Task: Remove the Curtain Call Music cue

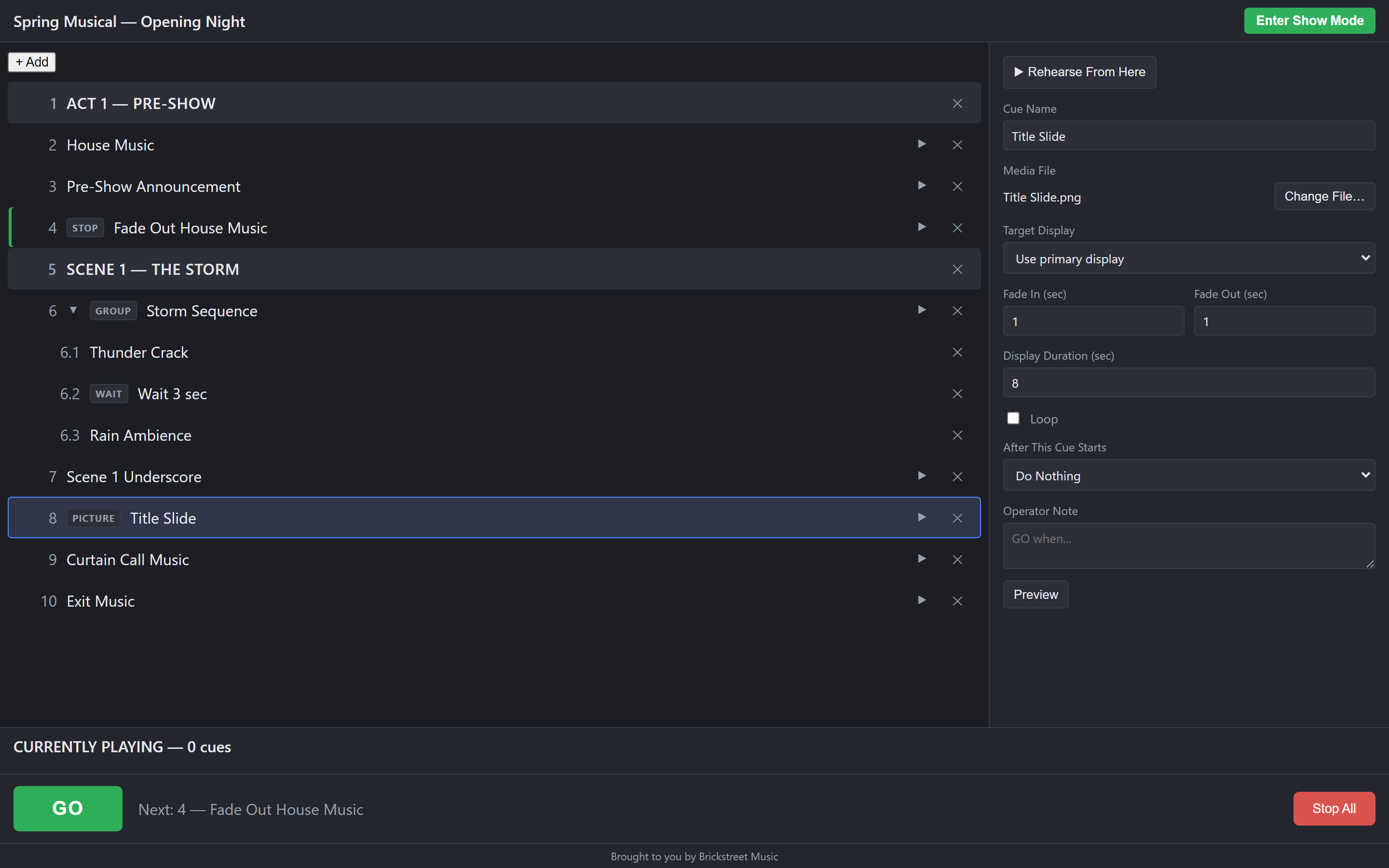Action: point(957,559)
